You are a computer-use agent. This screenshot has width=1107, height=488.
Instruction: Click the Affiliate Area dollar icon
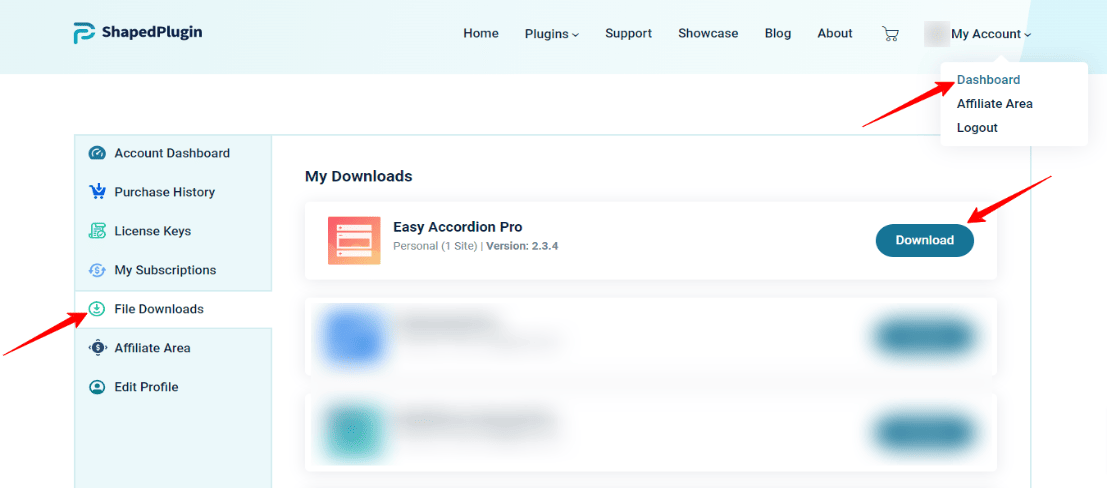click(x=97, y=348)
